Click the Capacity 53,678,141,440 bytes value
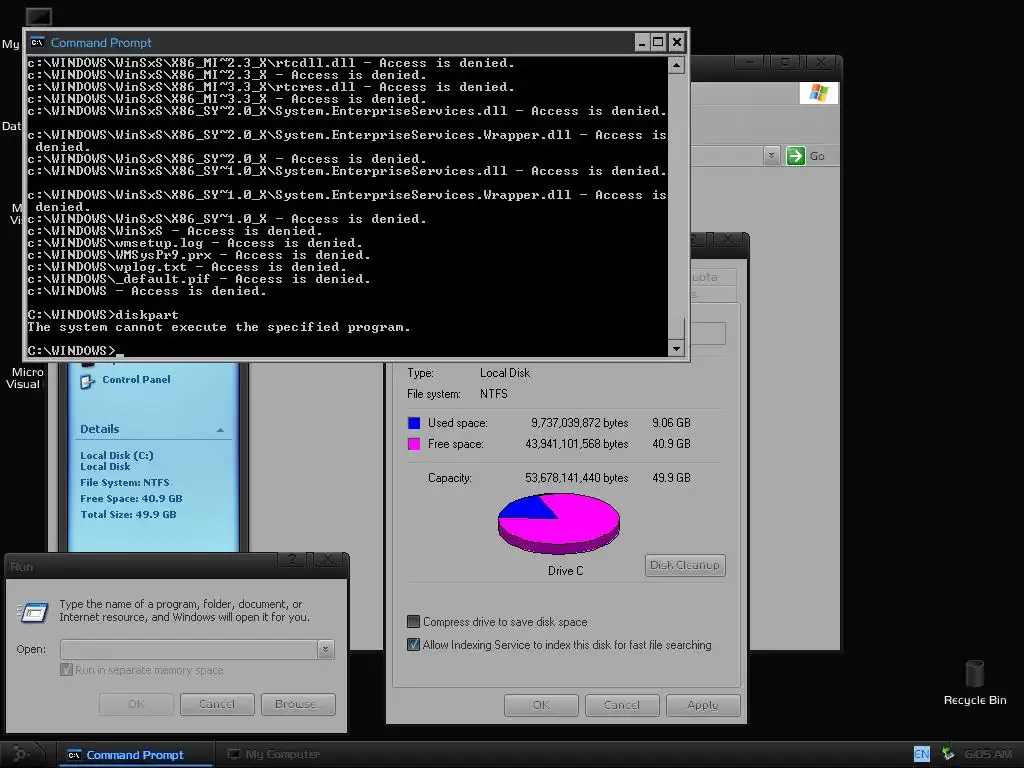The height and width of the screenshot is (768, 1024). point(577,478)
